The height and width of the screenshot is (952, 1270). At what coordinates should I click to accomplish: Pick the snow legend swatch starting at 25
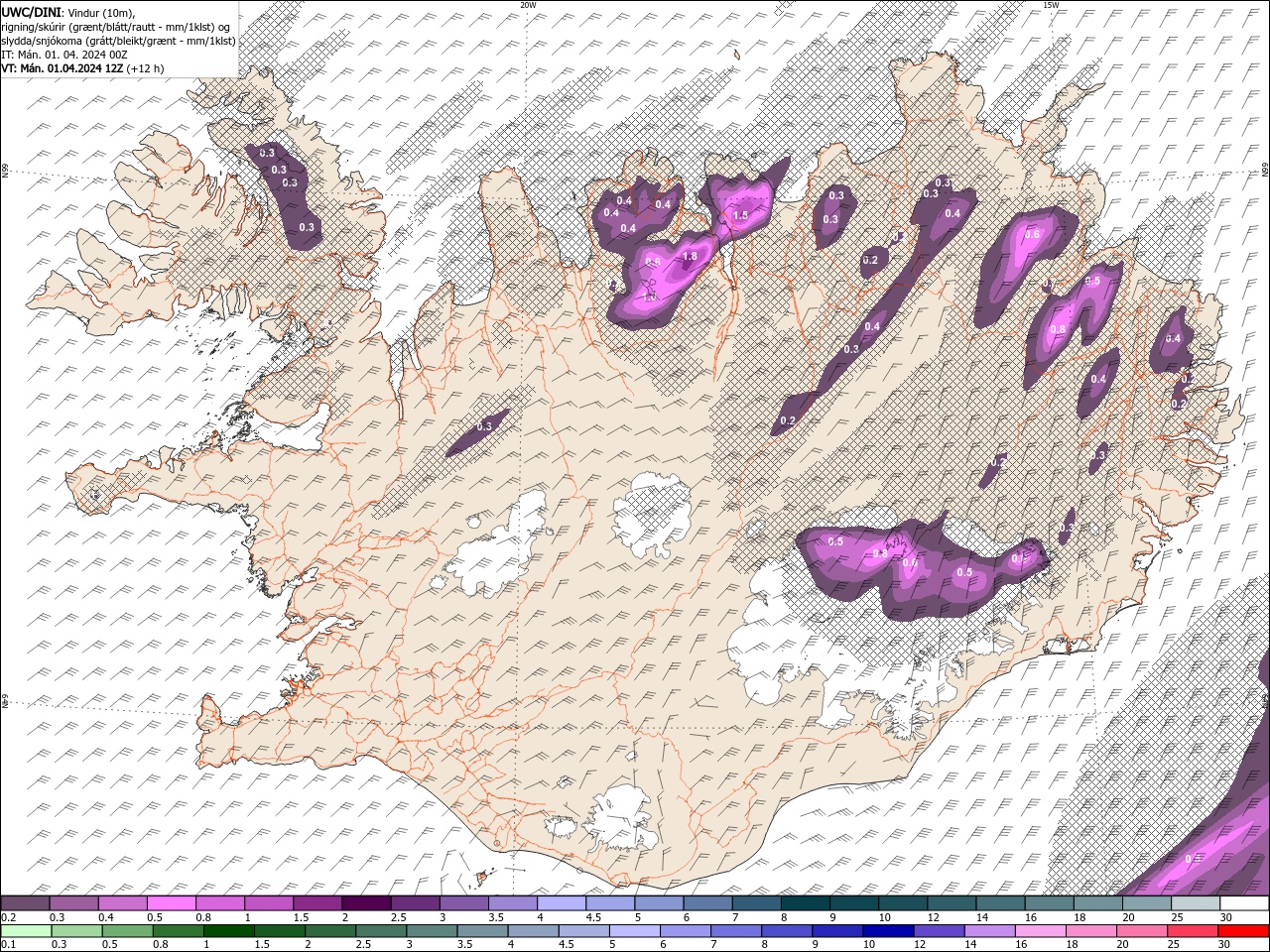coord(1196,903)
